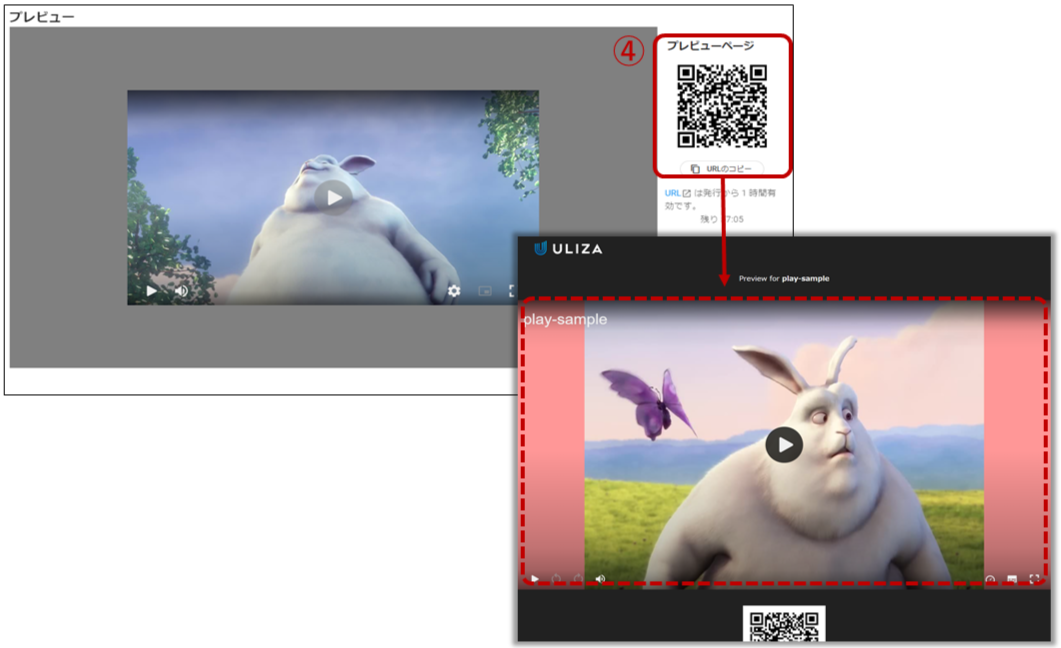The height and width of the screenshot is (648, 1061).
Task: Click the preview page QR code at top right
Action: click(721, 106)
